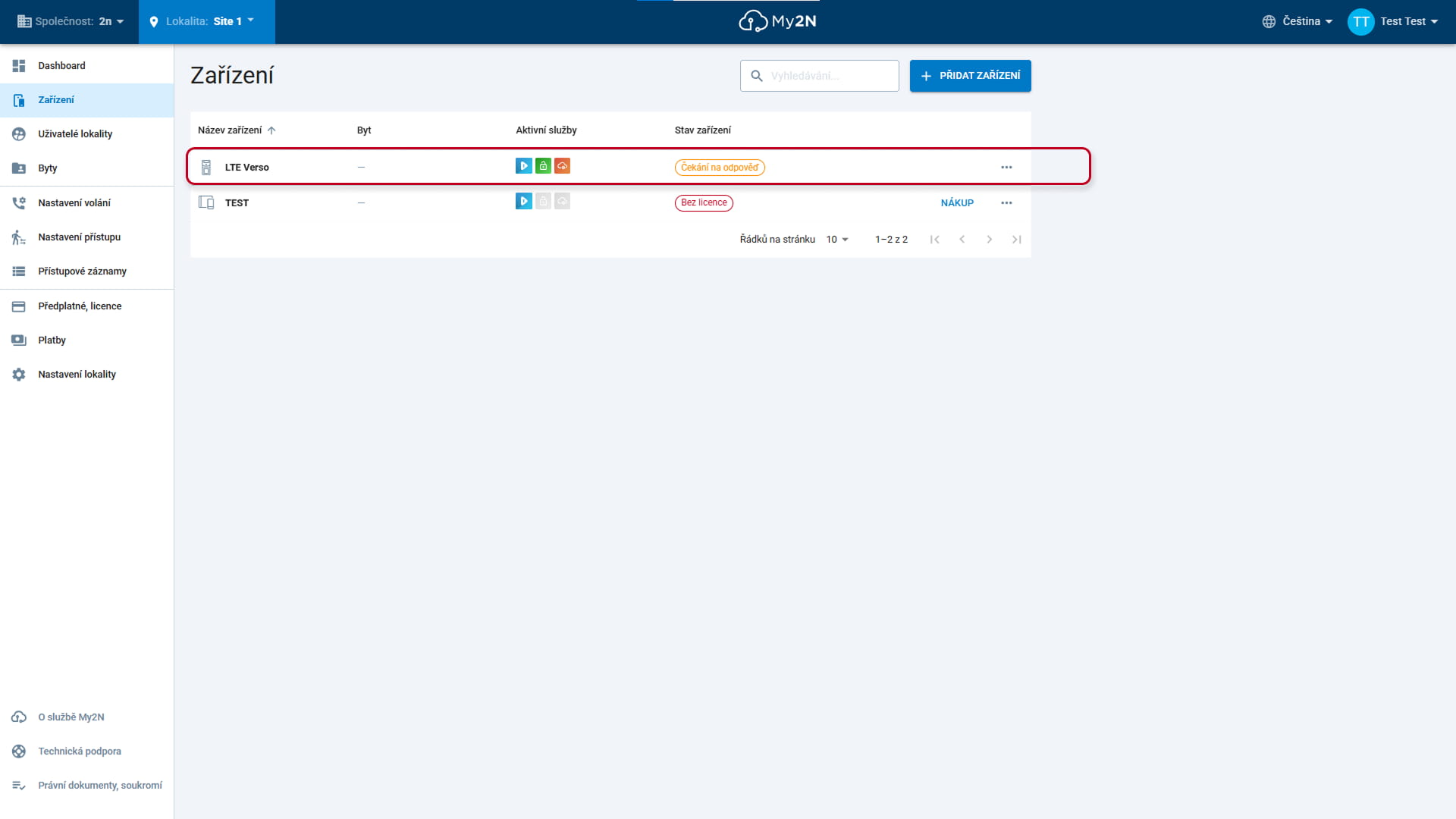Change rows per page dropdown value 10
Viewport: 1456px width, 819px height.
tap(837, 240)
